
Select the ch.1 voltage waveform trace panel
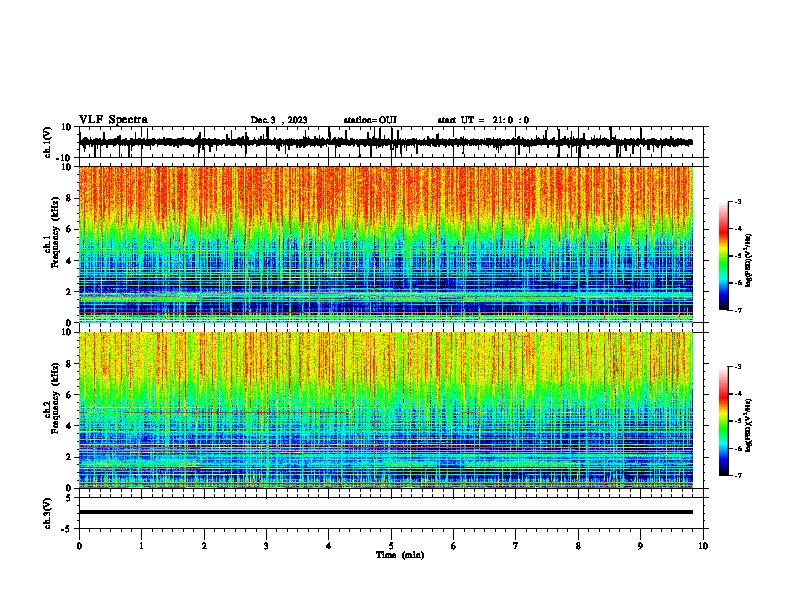391,142
